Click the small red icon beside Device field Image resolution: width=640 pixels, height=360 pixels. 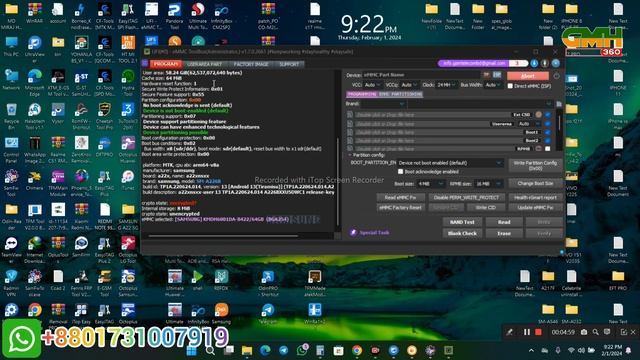pos(486,75)
